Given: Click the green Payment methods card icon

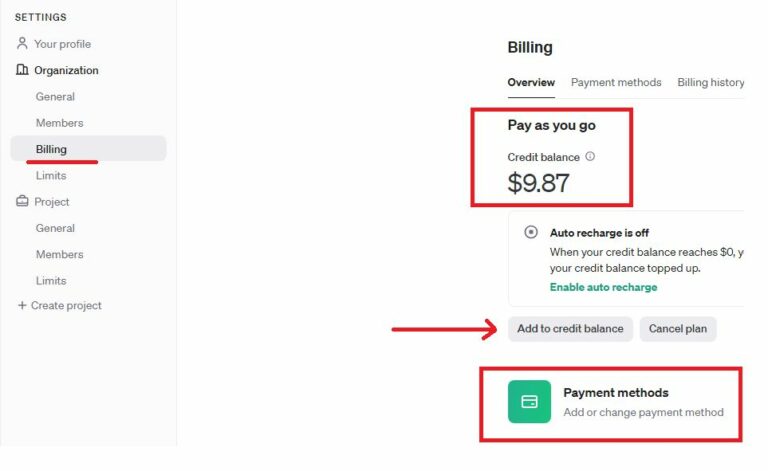Looking at the screenshot, I should pos(529,401).
